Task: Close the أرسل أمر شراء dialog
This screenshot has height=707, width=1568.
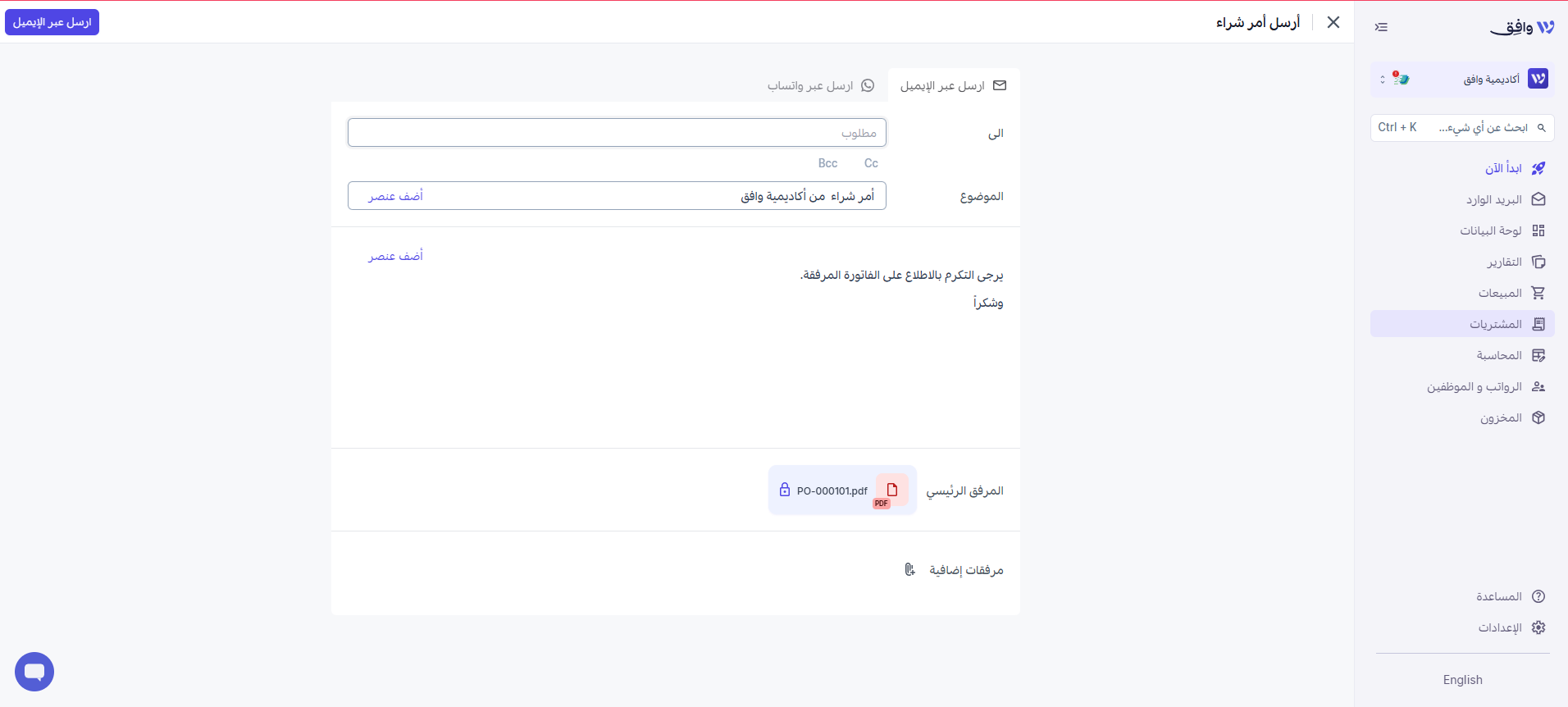Action: (x=1333, y=22)
